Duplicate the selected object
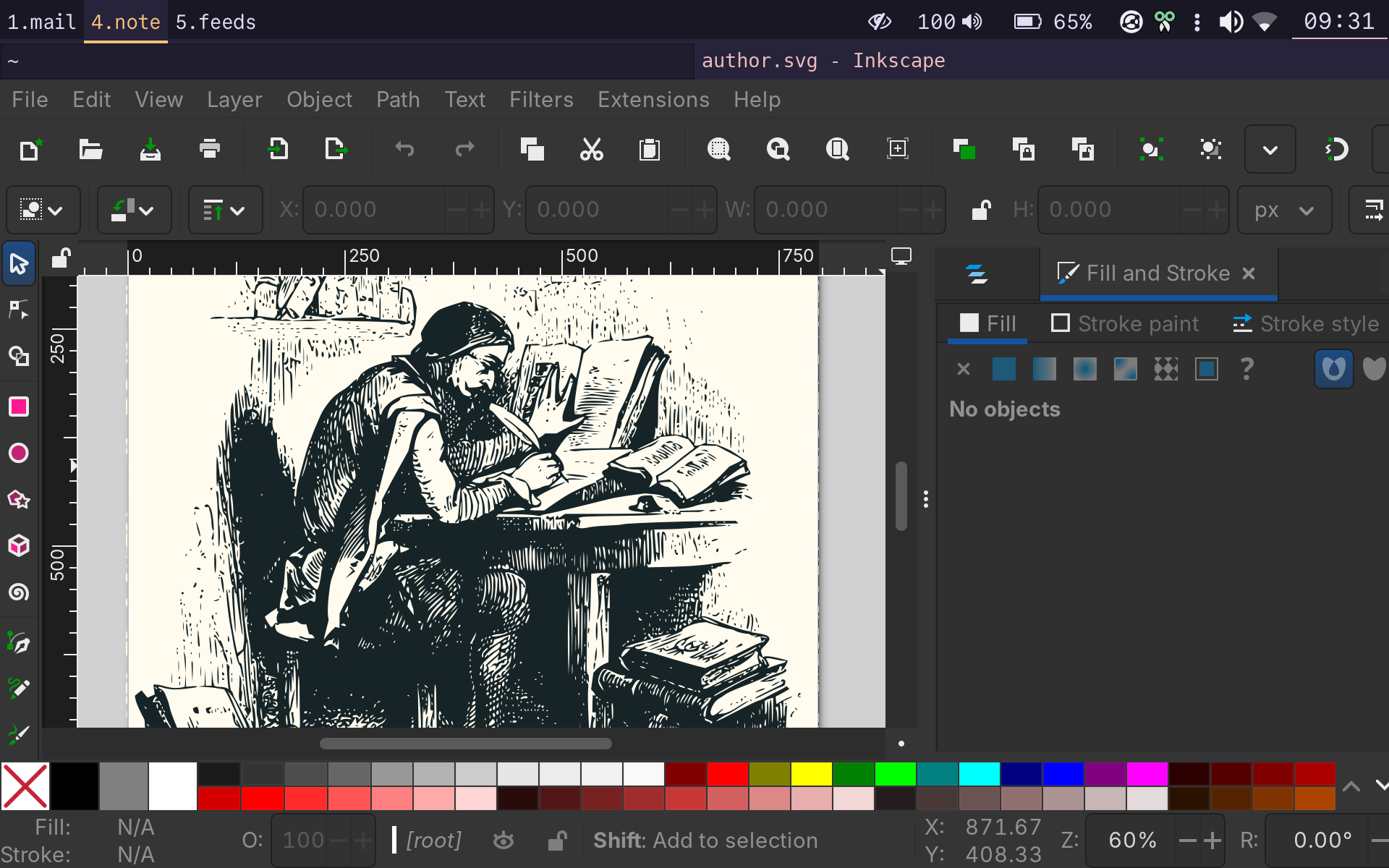 pos(964,150)
